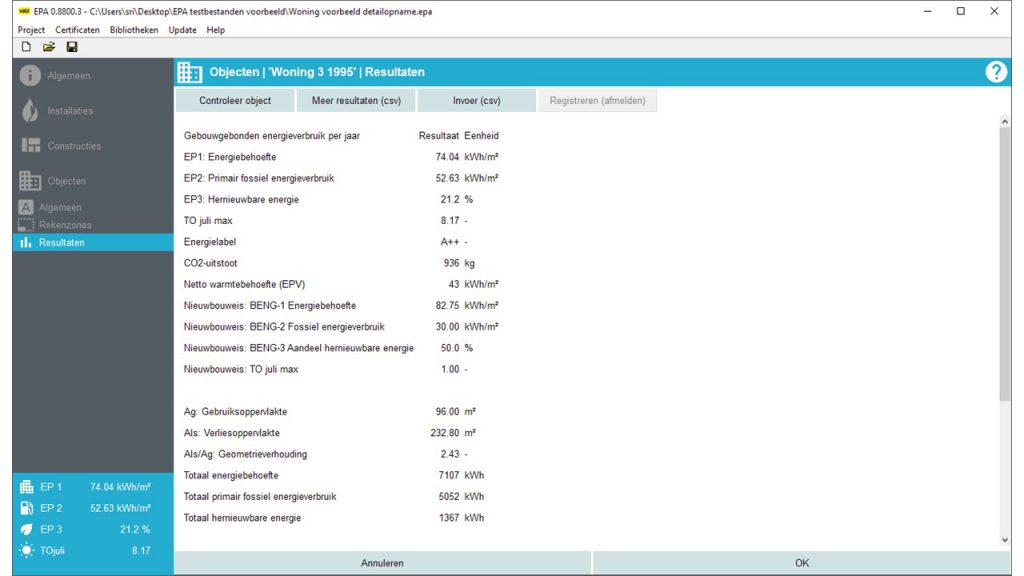The height and width of the screenshot is (576, 1024).
Task: Click the scrollbar down arrow
Action: click(1004, 540)
